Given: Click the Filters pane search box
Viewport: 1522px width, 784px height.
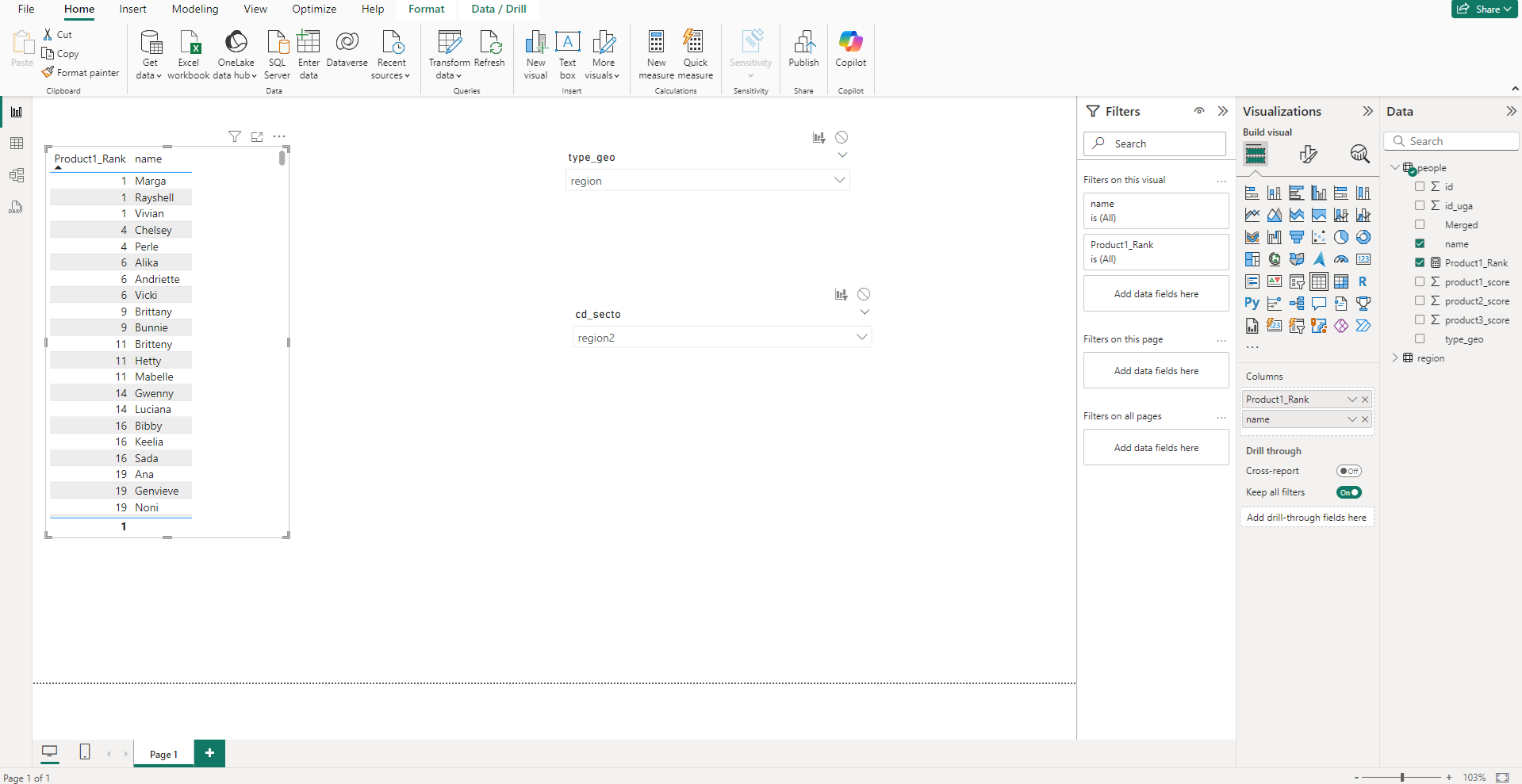Looking at the screenshot, I should click(1155, 143).
